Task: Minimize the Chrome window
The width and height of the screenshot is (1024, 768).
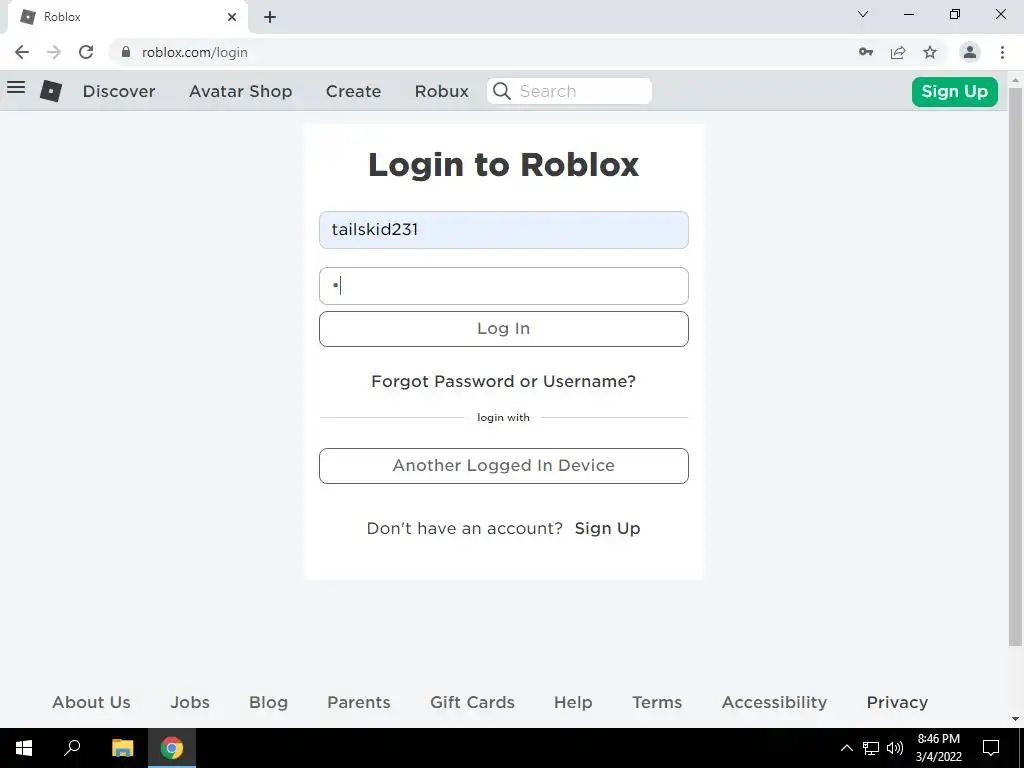Action: tap(908, 14)
